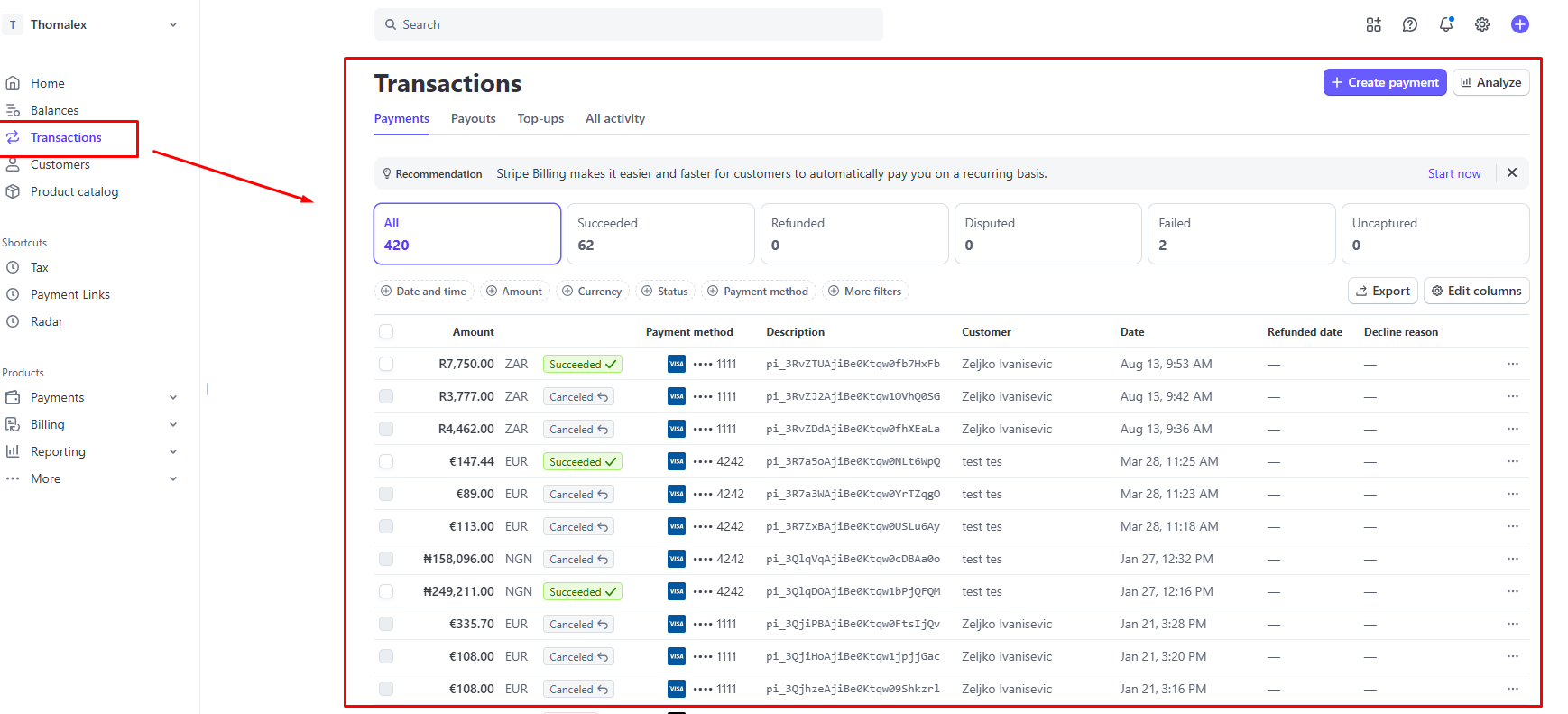The height and width of the screenshot is (714, 1568).
Task: Open More filters
Action: click(865, 291)
